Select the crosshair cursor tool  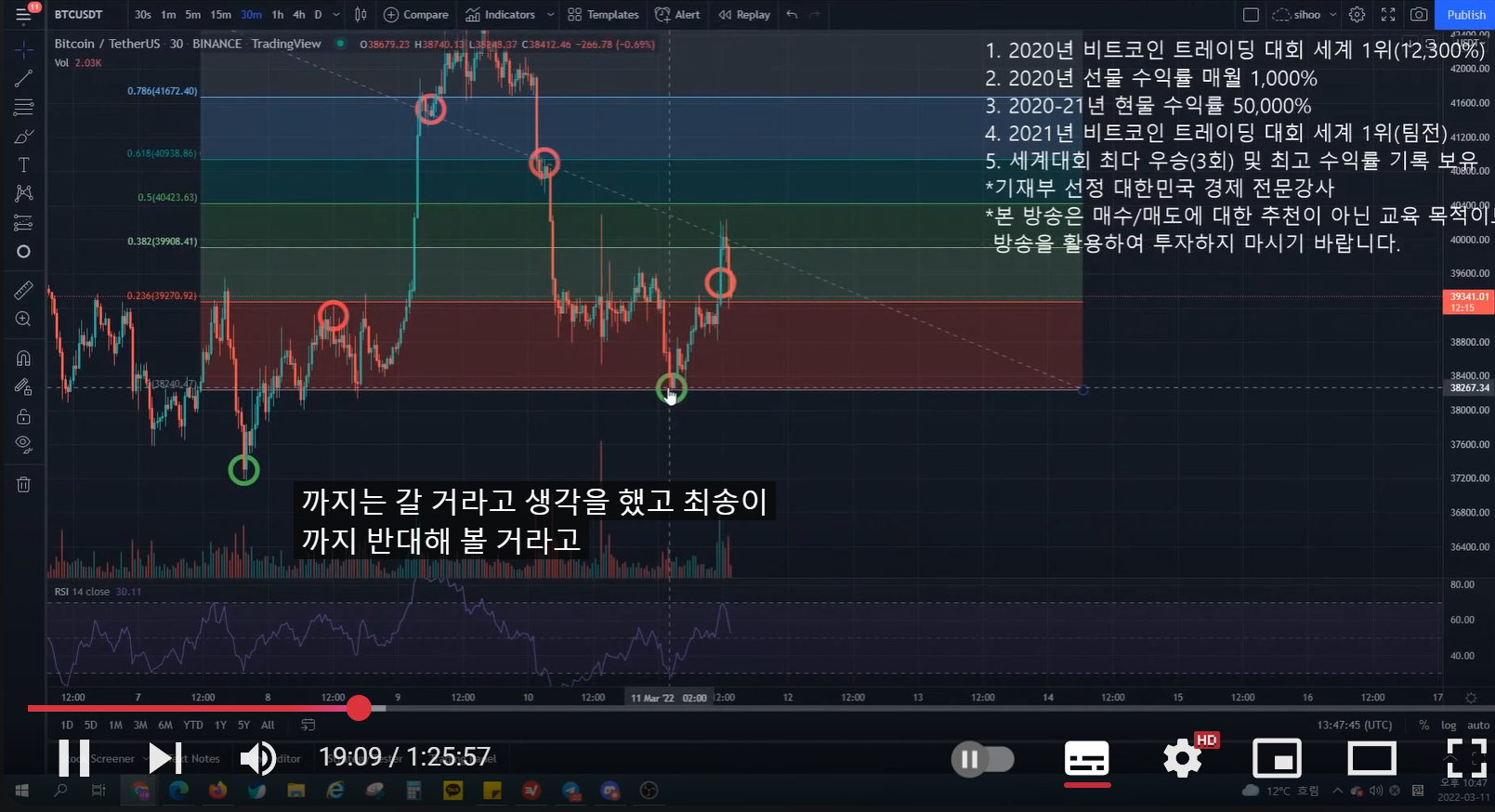click(23, 49)
